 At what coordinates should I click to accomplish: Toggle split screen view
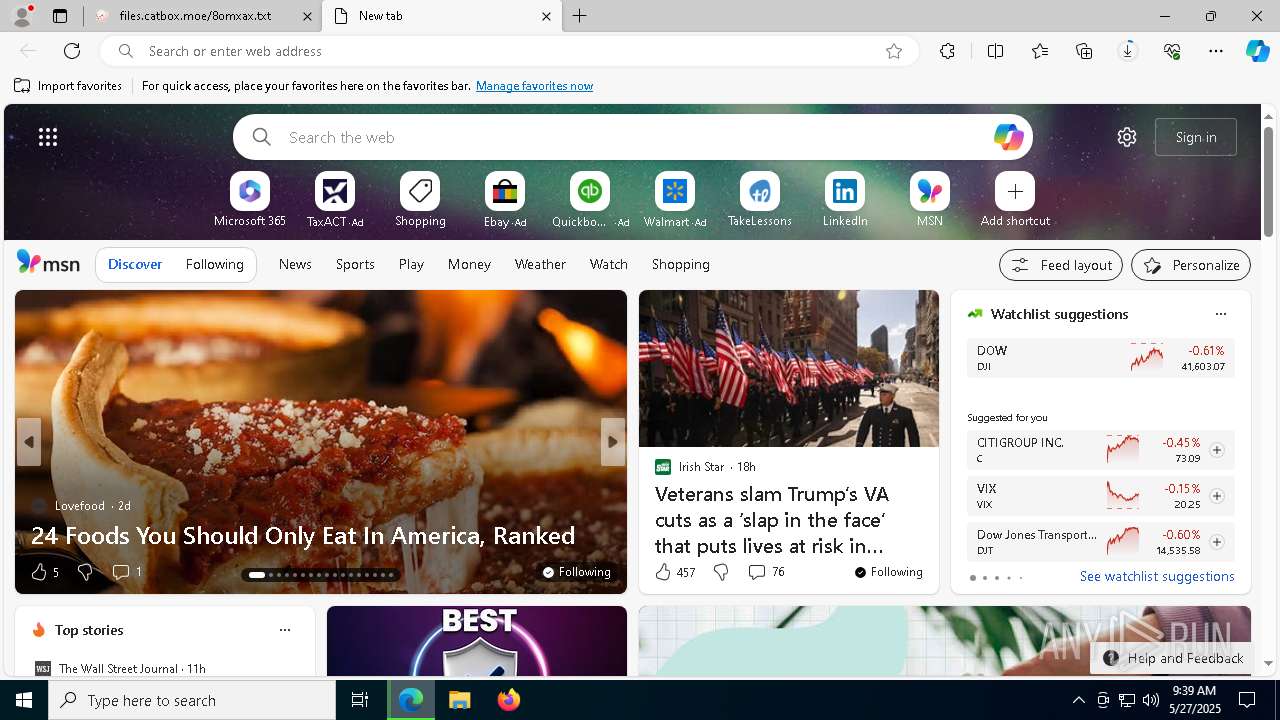[995, 51]
